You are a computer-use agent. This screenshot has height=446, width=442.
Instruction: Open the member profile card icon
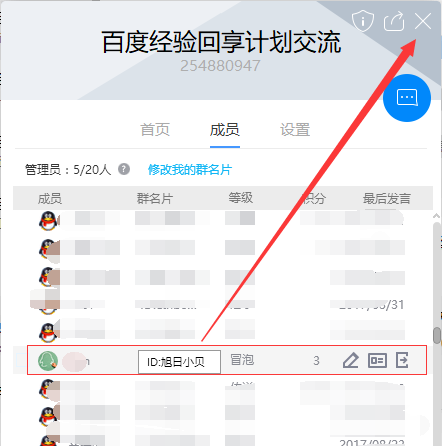point(377,360)
